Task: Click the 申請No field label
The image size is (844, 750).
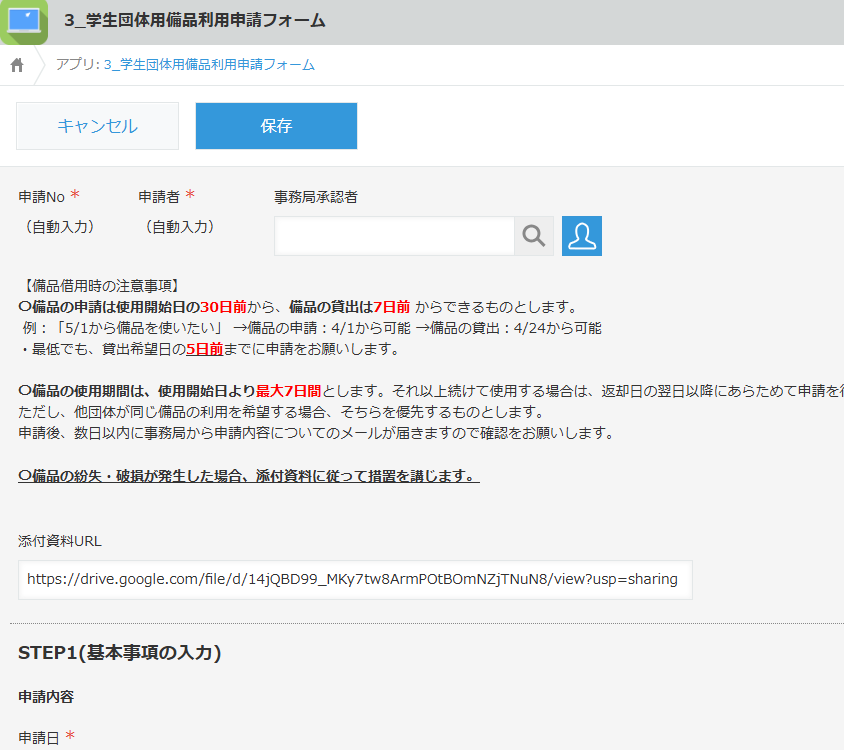Action: (x=42, y=197)
